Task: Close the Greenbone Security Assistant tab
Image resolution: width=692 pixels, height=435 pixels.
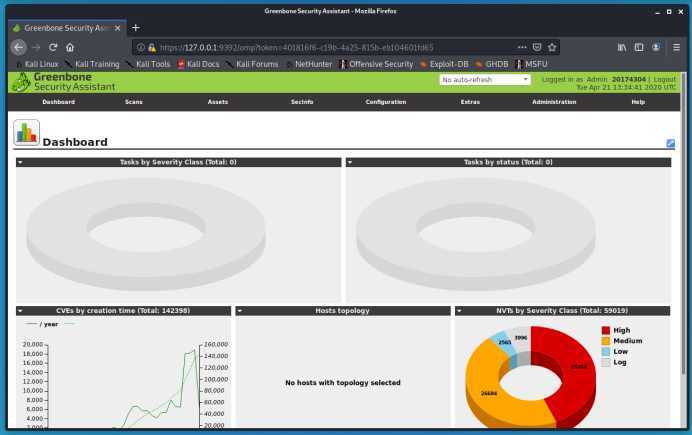Action: [x=117, y=28]
